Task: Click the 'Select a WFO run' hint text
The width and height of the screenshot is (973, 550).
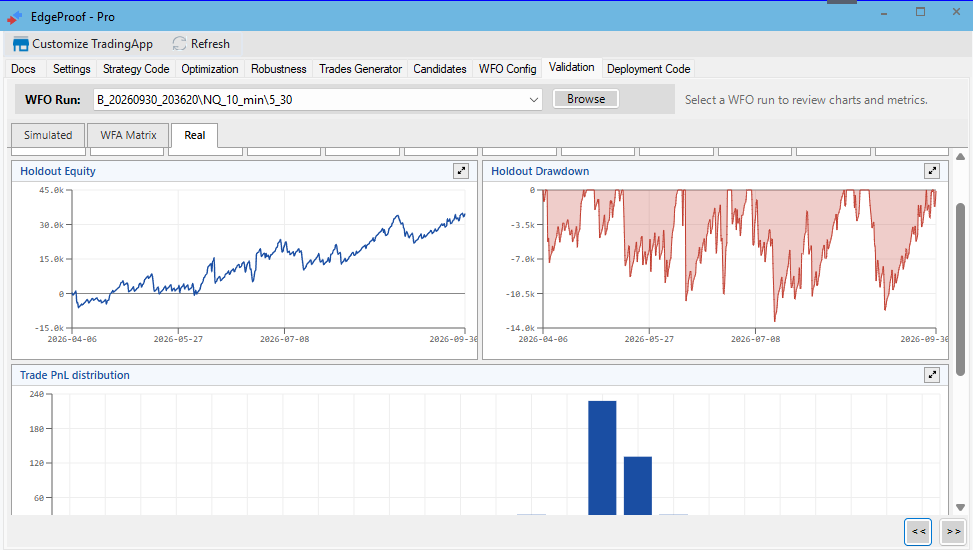Action: point(806,100)
